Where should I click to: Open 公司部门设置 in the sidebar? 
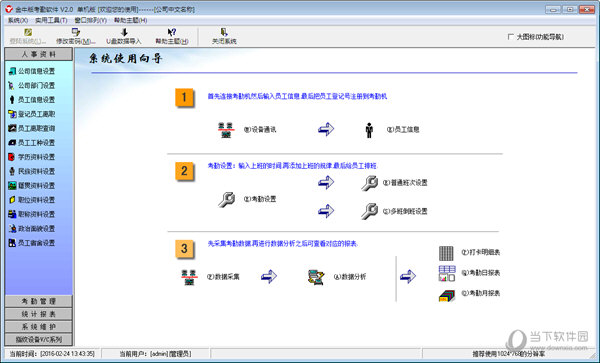tap(32, 85)
